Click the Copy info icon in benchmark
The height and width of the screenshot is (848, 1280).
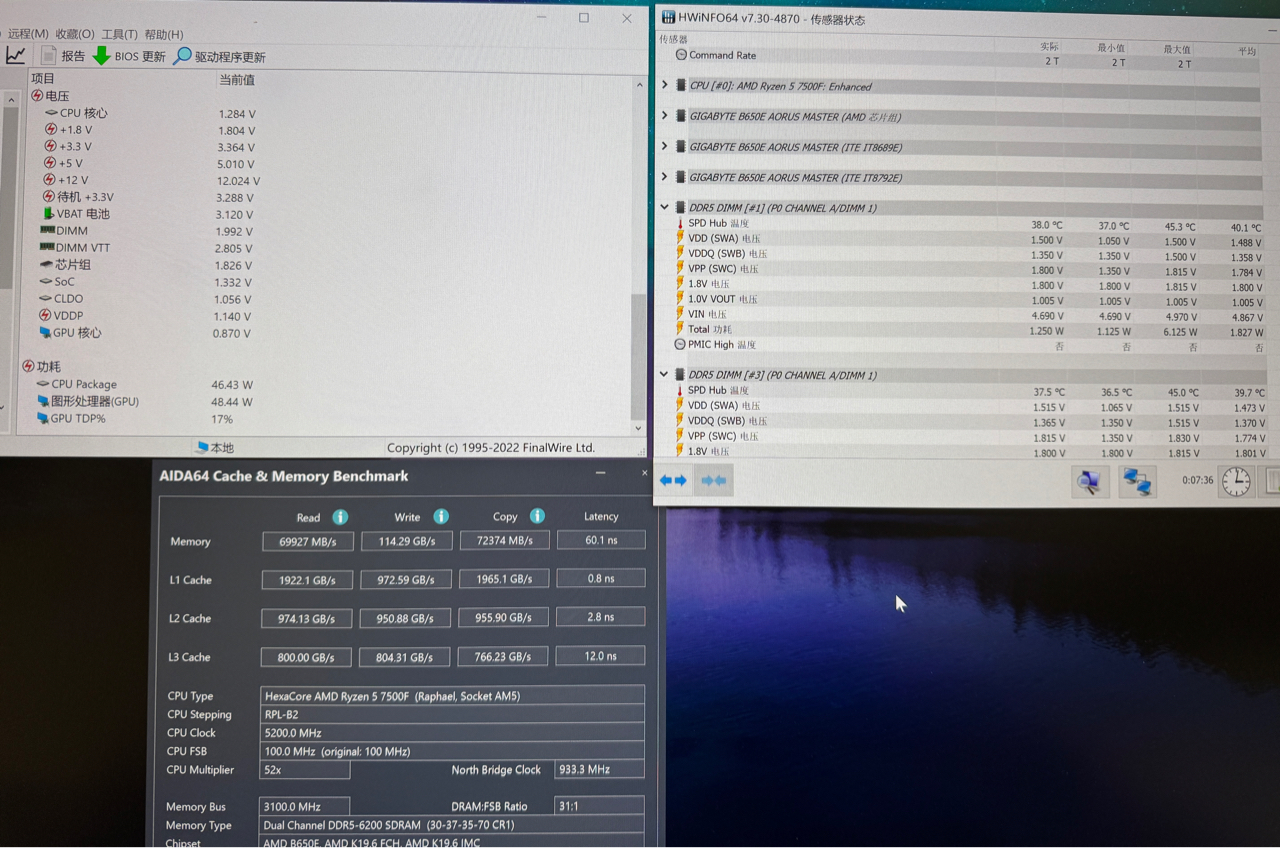pos(537,516)
